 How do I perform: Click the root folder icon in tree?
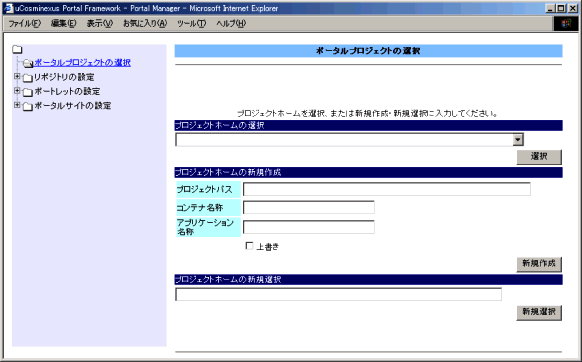coord(17,49)
